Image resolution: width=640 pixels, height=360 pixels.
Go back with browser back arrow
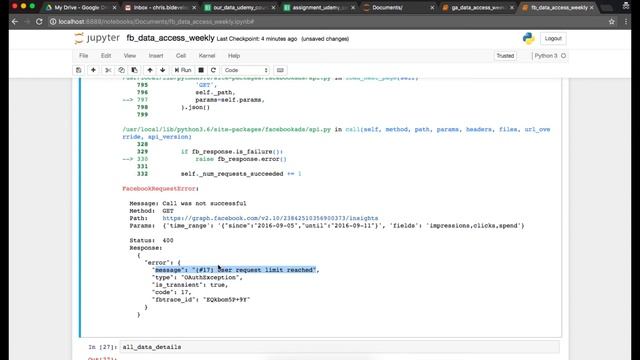pyautogui.click(x=15, y=22)
